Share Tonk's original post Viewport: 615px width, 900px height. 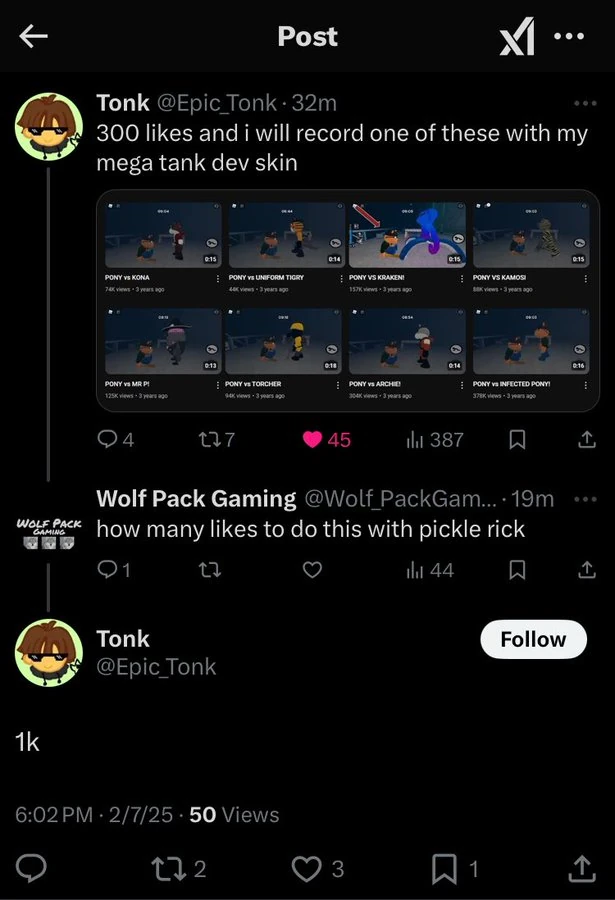586,439
